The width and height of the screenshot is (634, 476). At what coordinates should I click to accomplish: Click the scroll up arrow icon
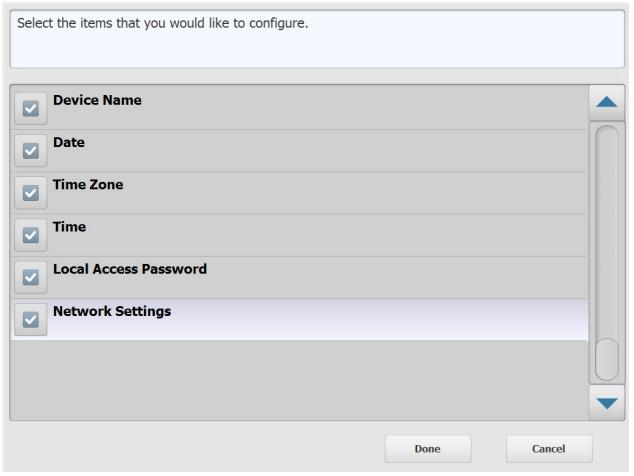607,102
